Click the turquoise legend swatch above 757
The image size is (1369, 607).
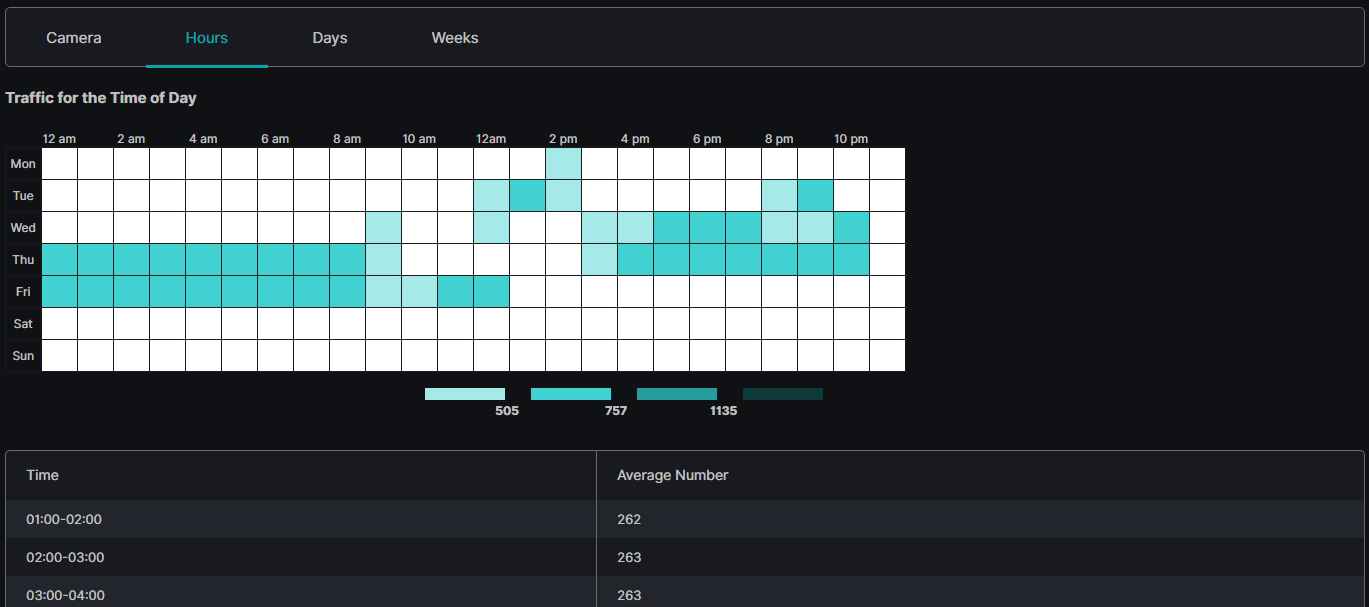571,394
